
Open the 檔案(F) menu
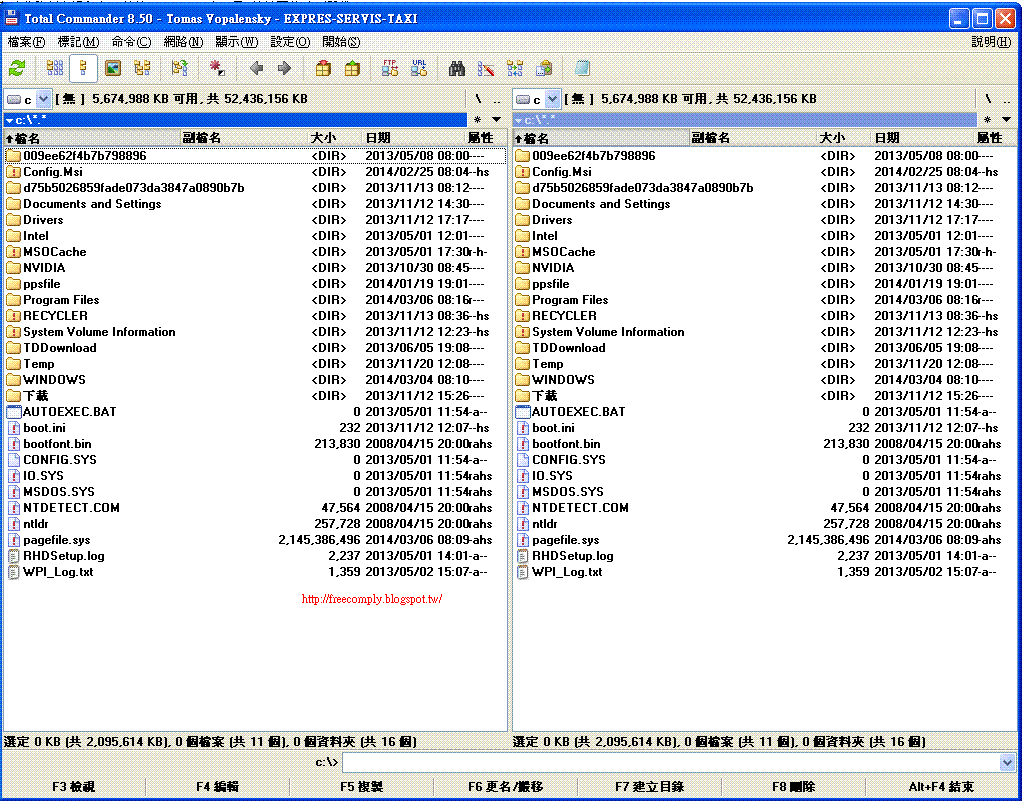point(26,42)
